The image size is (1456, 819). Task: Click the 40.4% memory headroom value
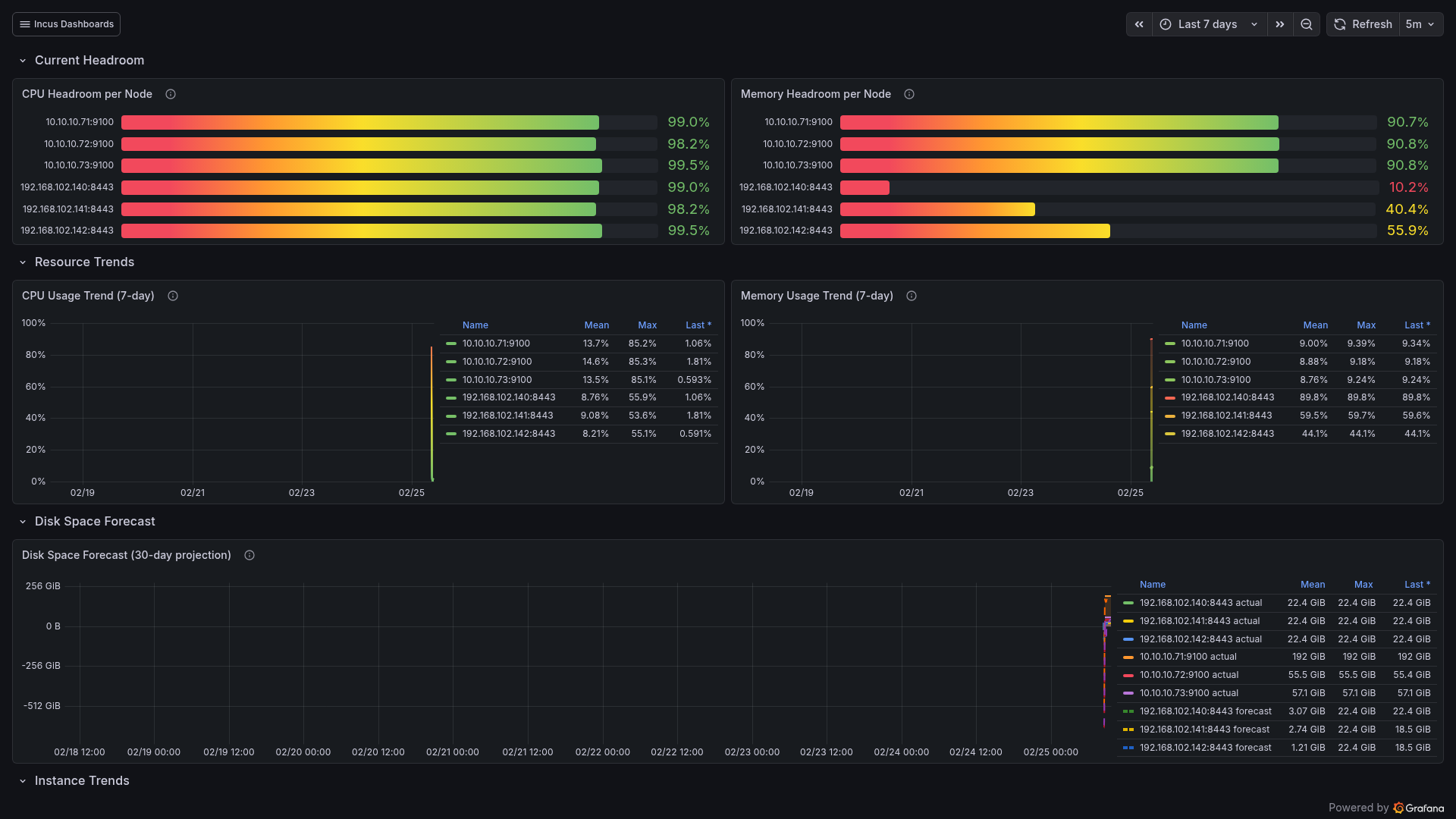pos(1407,209)
